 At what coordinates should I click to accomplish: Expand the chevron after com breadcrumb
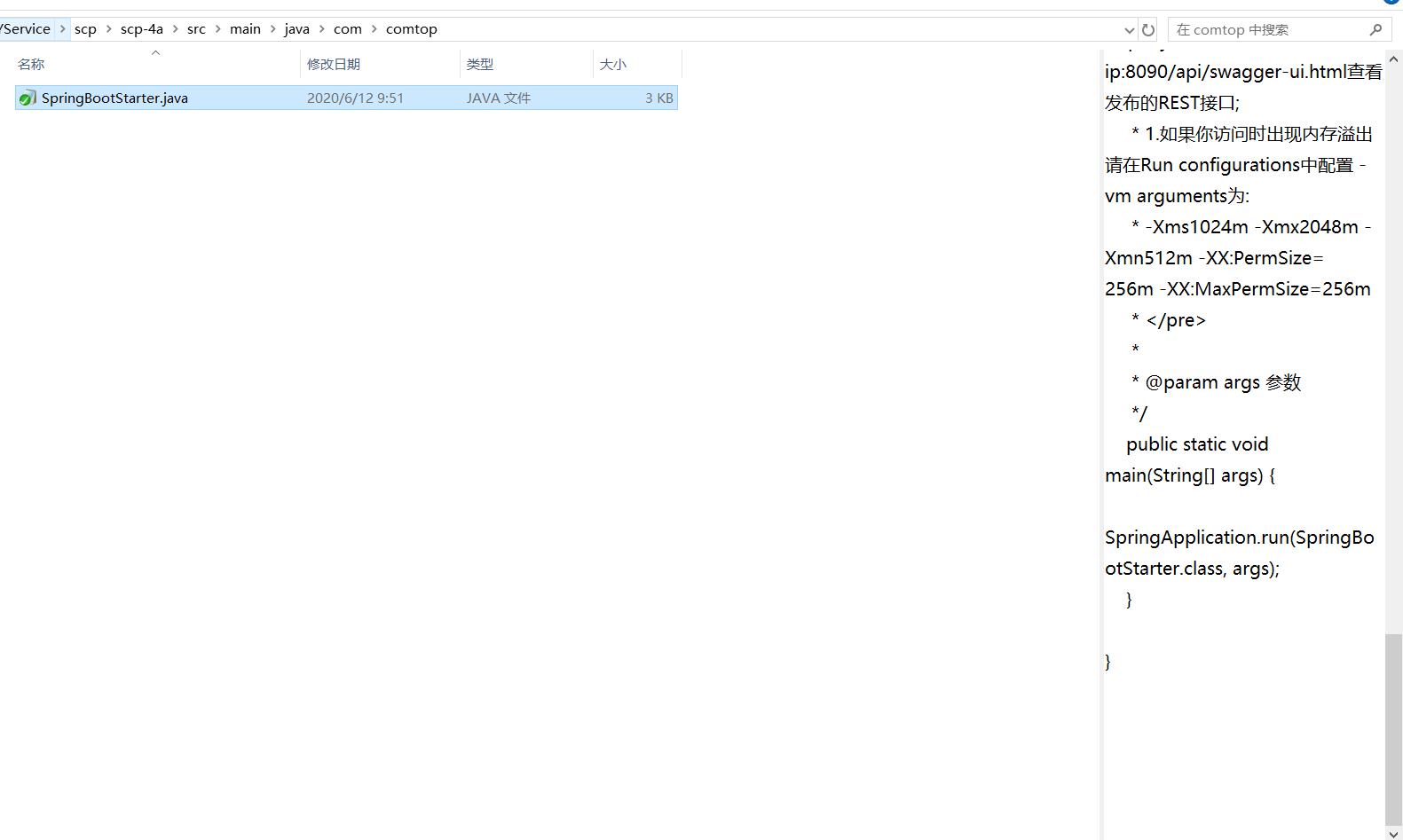point(374,28)
